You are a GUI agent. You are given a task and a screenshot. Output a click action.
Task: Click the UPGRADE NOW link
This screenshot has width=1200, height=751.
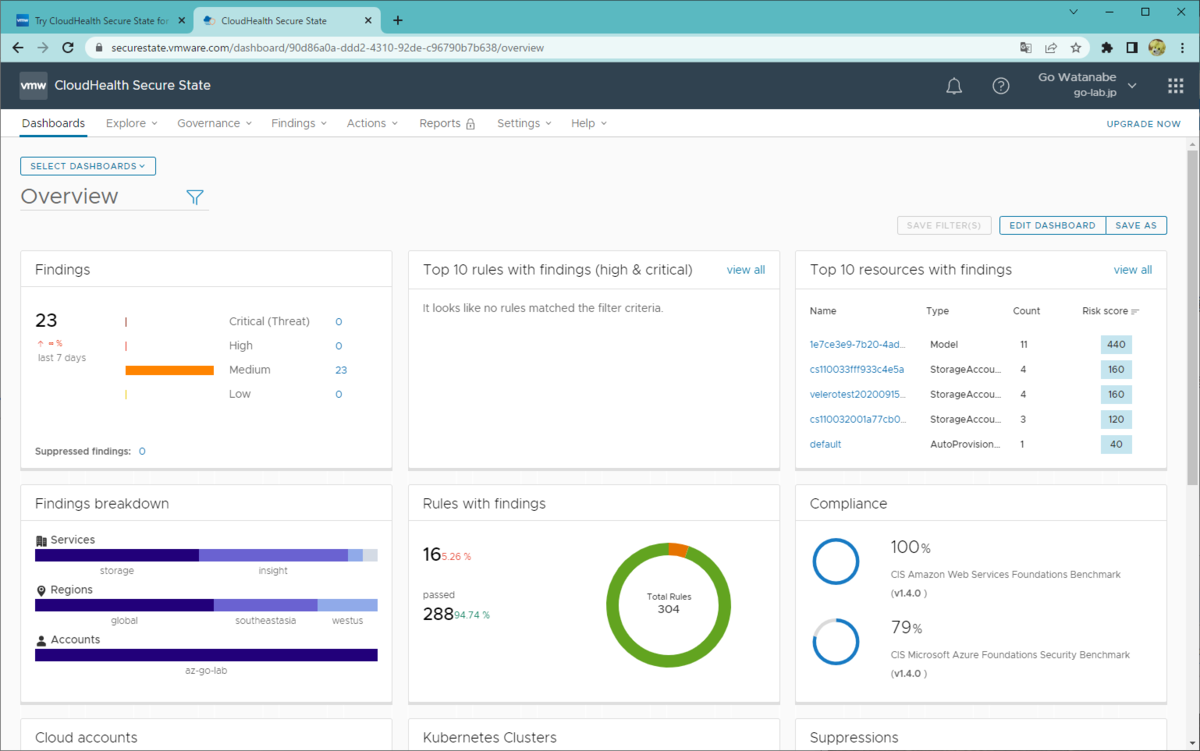tap(1143, 124)
